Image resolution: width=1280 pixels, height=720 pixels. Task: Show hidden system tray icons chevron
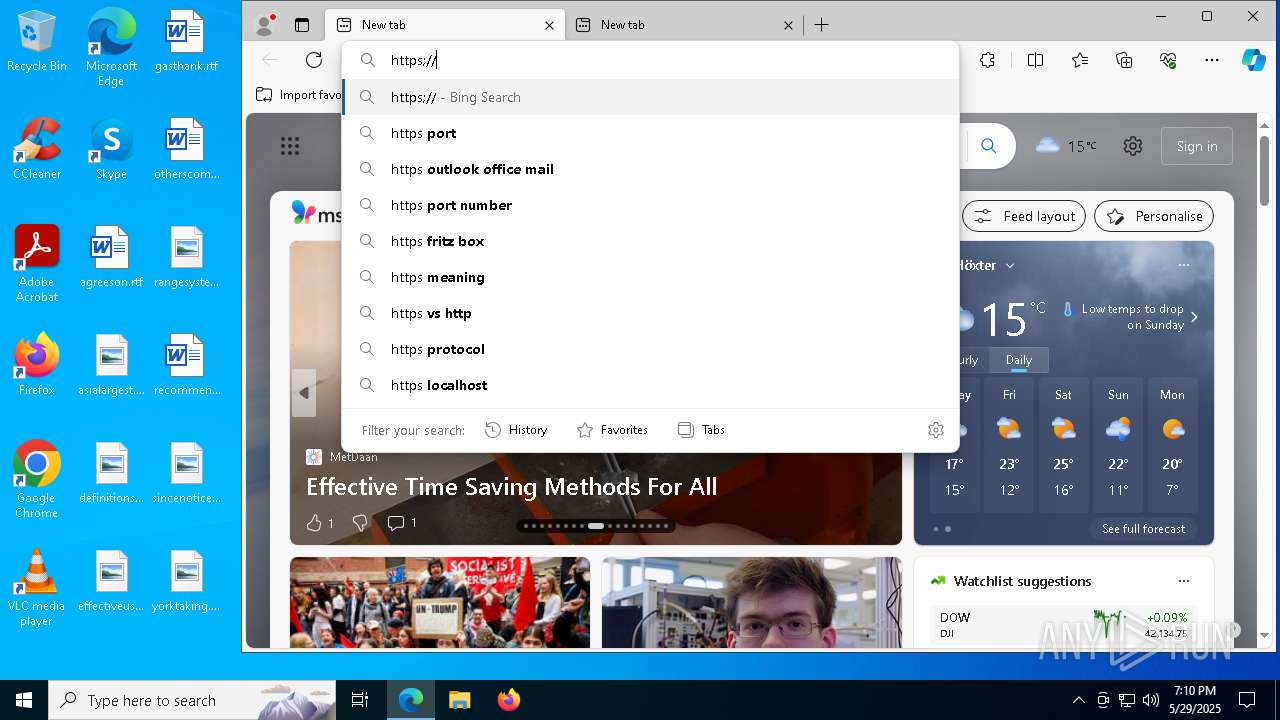[1078, 700]
